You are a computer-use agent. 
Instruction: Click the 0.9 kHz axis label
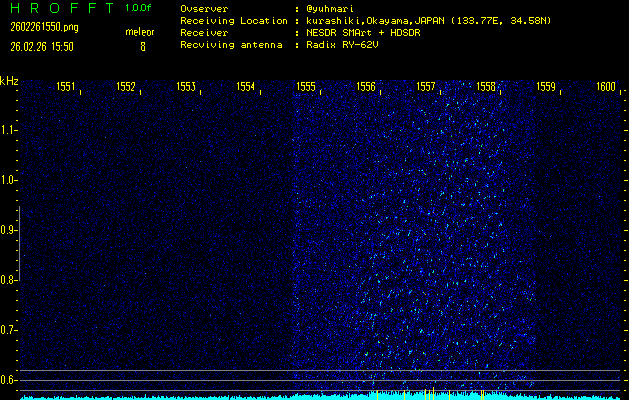click(x=7, y=230)
